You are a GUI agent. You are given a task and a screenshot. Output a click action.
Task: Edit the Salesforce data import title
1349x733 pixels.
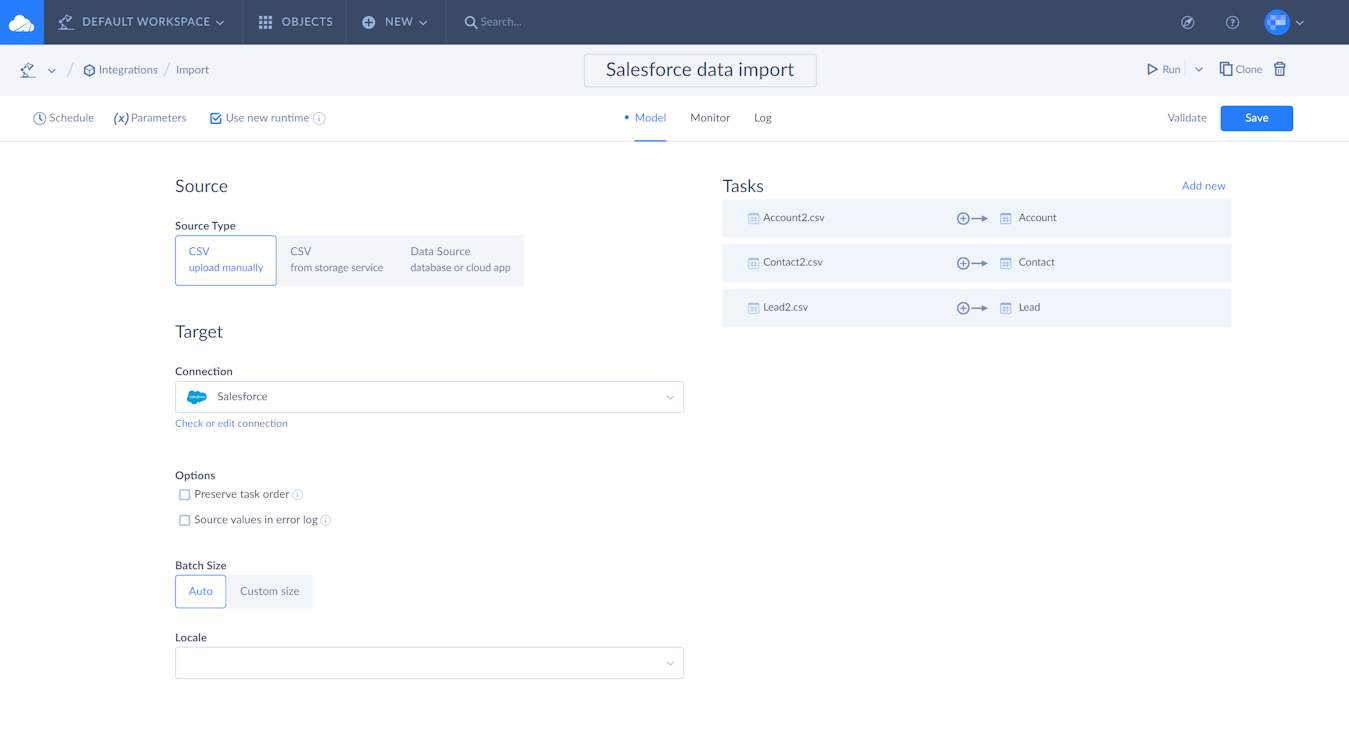point(700,70)
